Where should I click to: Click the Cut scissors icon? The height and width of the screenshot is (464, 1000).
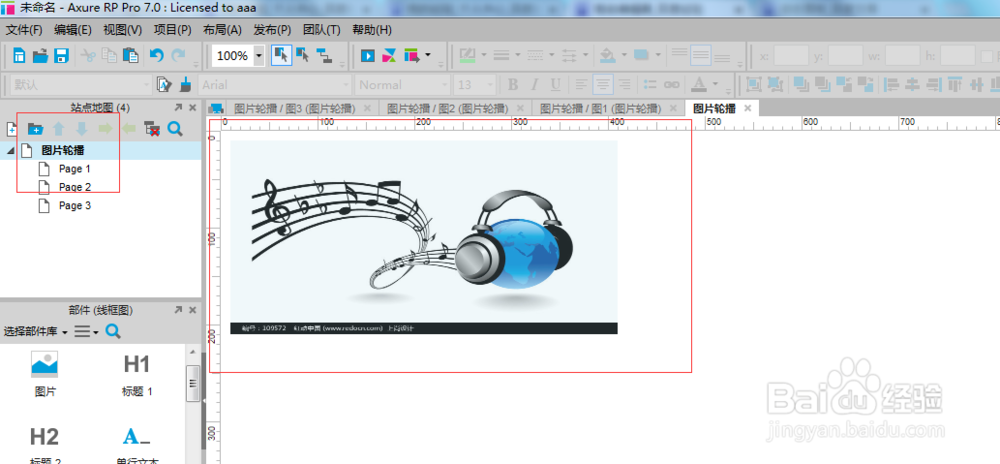point(88,56)
